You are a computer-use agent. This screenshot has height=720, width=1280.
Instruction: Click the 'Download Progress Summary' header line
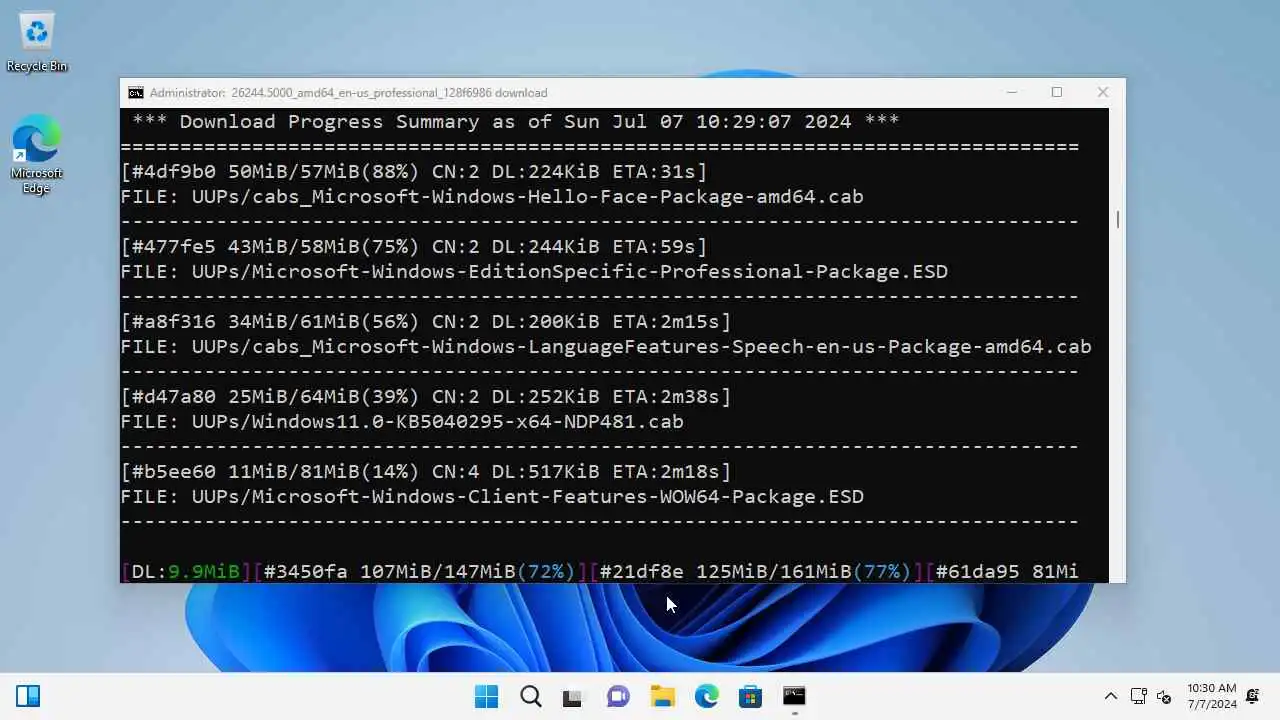pyautogui.click(x=516, y=122)
